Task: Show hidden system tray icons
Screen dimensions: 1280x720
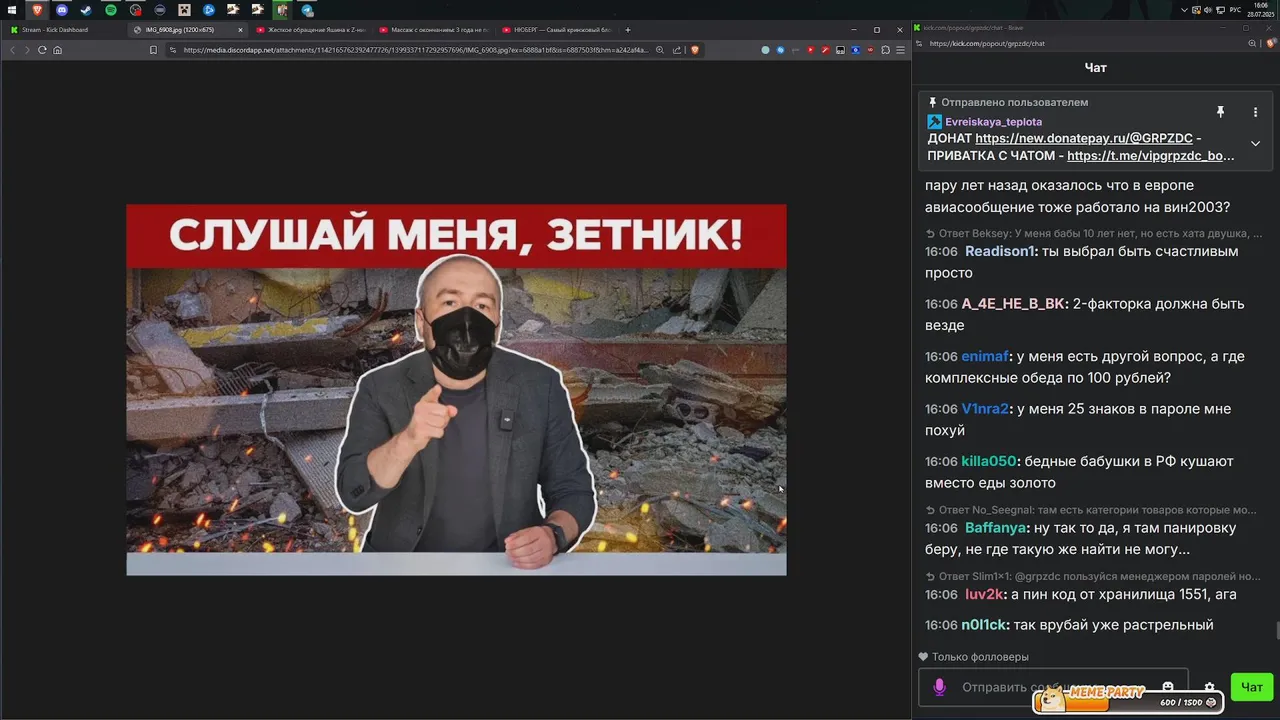Action: [x=1185, y=10]
